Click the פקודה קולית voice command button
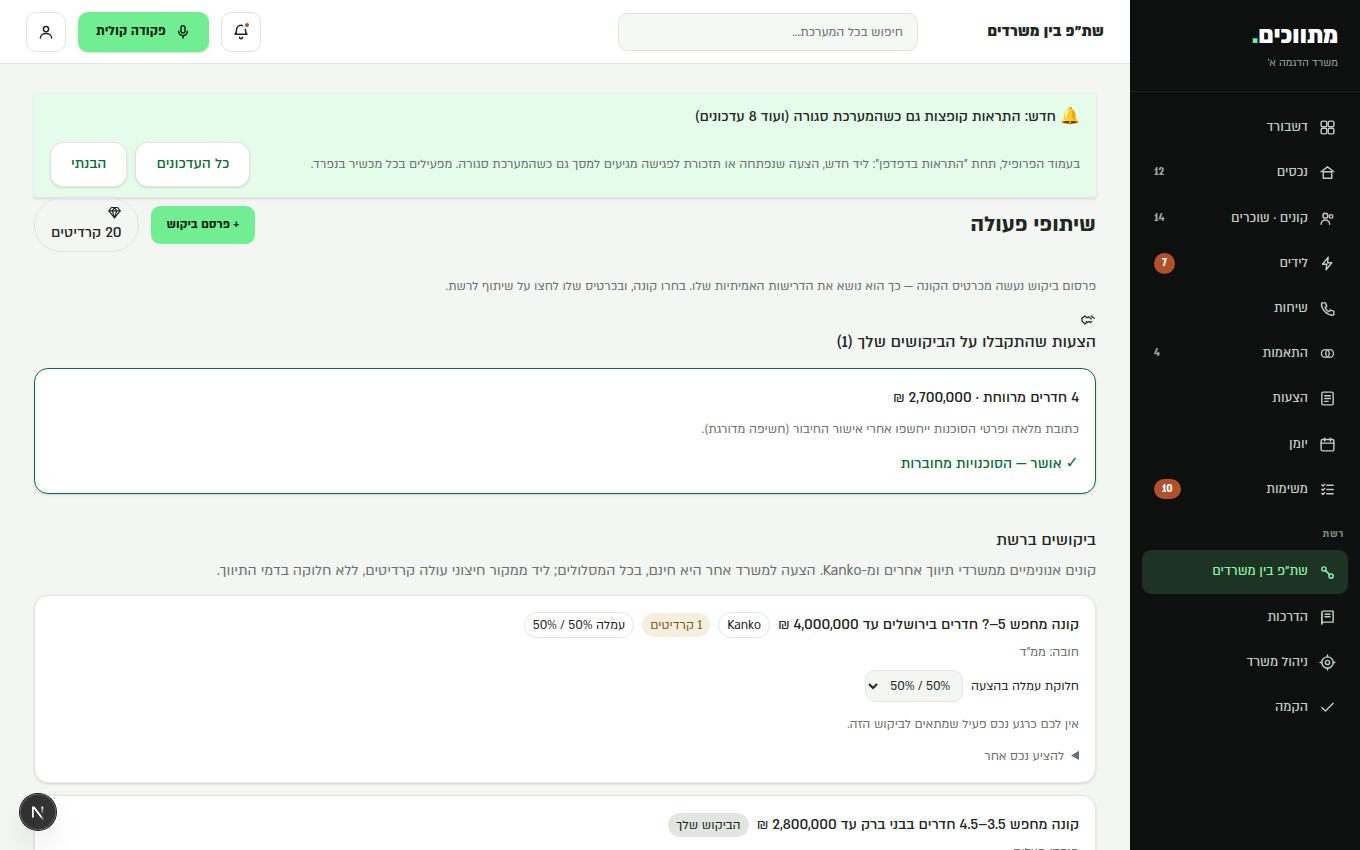Screen dimensions: 1360x850 pos(143,32)
